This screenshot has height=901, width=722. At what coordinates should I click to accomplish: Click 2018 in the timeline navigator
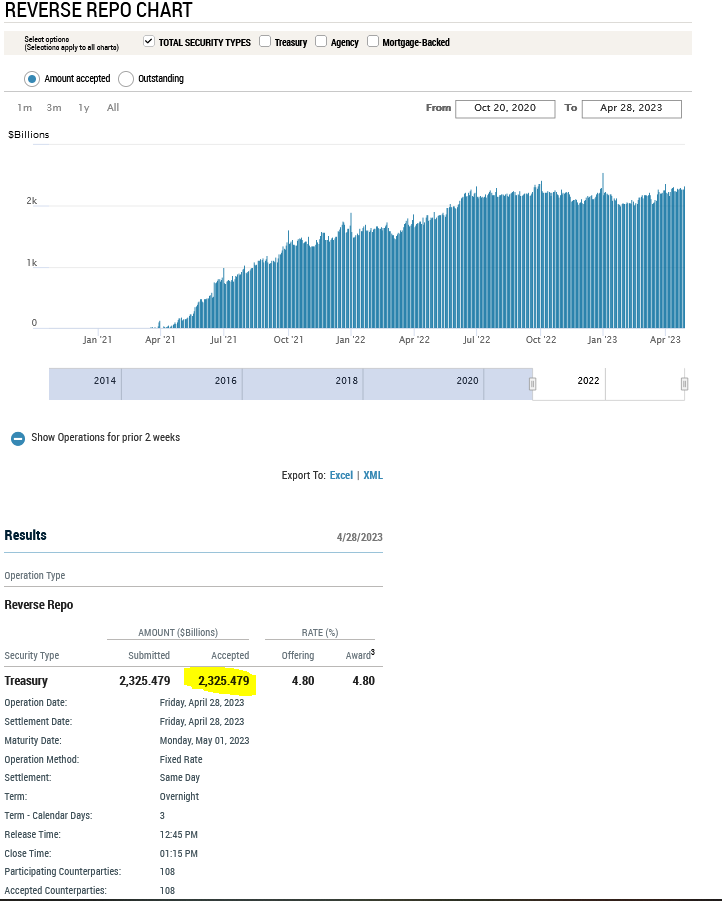point(347,380)
